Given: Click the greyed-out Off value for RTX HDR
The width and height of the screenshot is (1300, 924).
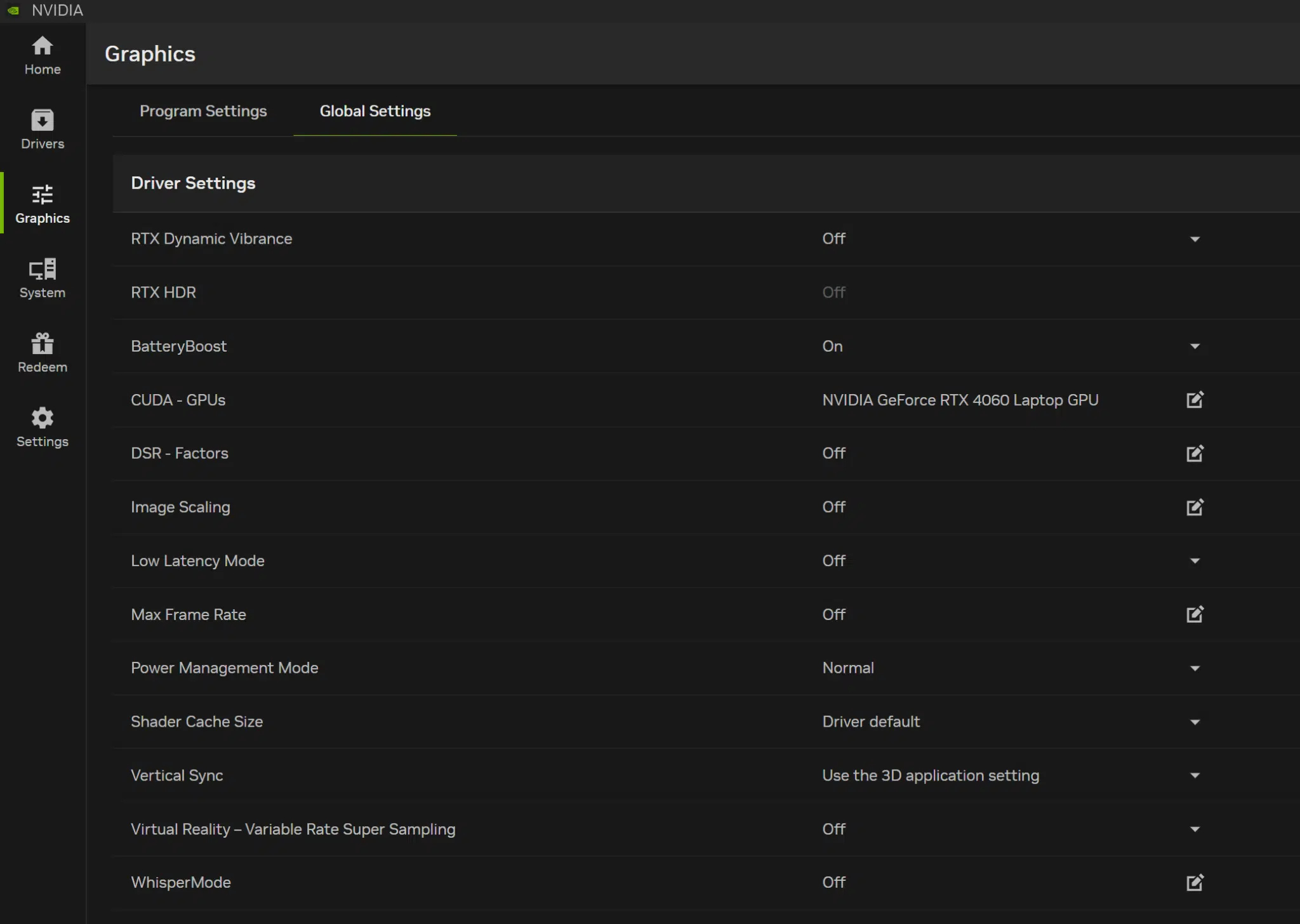Looking at the screenshot, I should click(833, 293).
